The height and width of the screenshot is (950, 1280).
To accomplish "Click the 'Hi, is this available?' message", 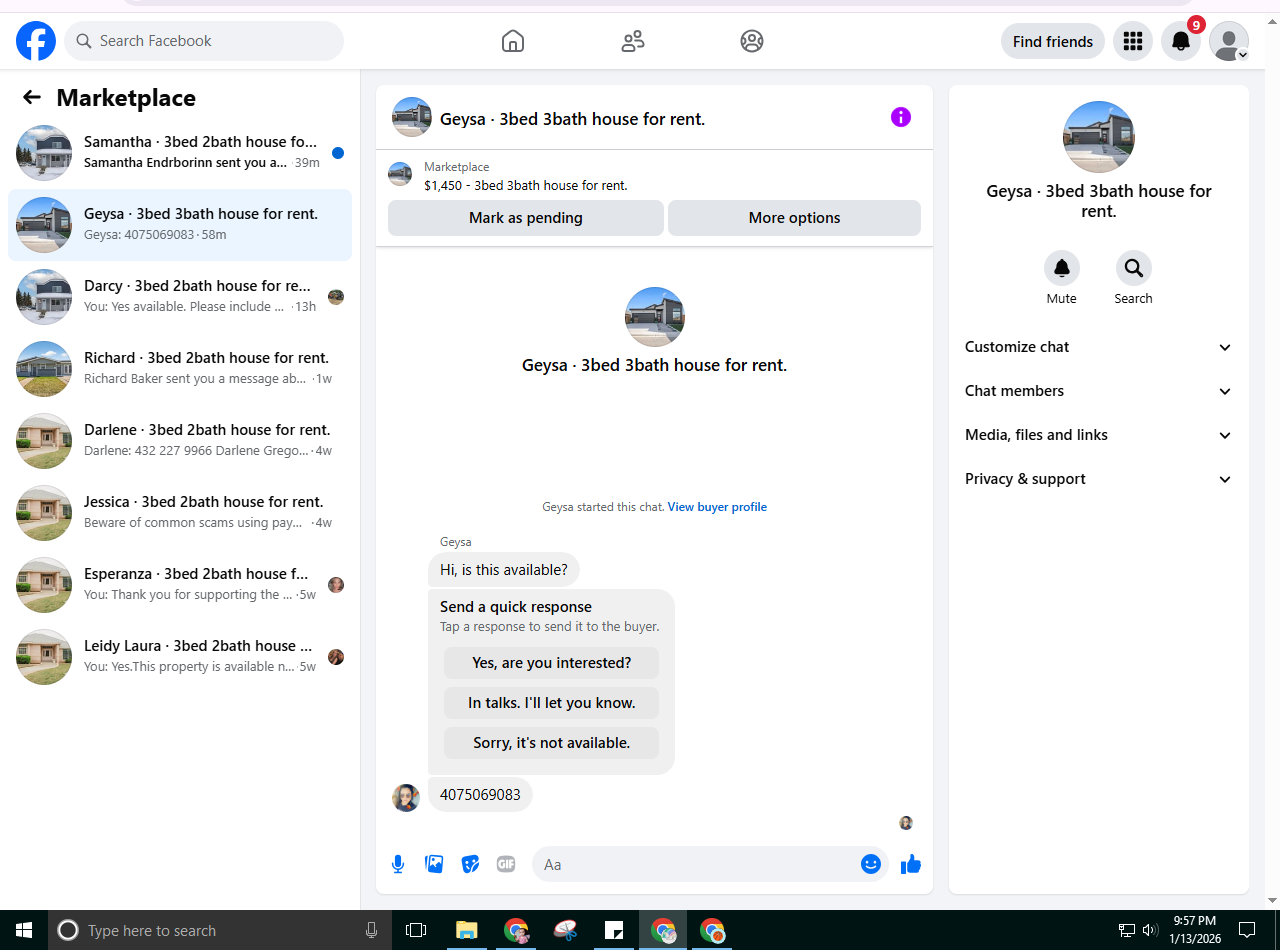I will pyautogui.click(x=504, y=570).
